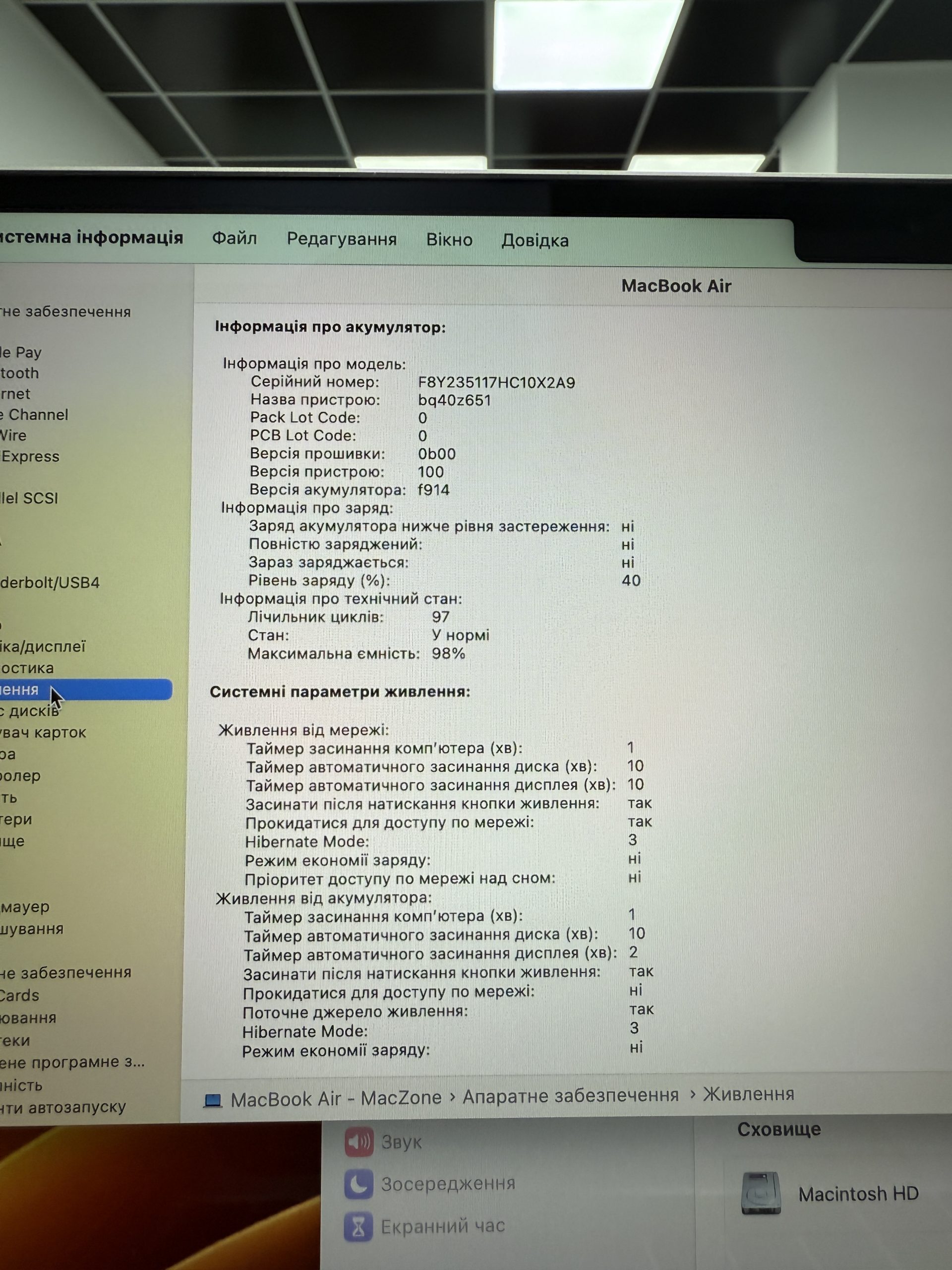
Task: Click Інформація про акумулятор heading
Action: 330,327
